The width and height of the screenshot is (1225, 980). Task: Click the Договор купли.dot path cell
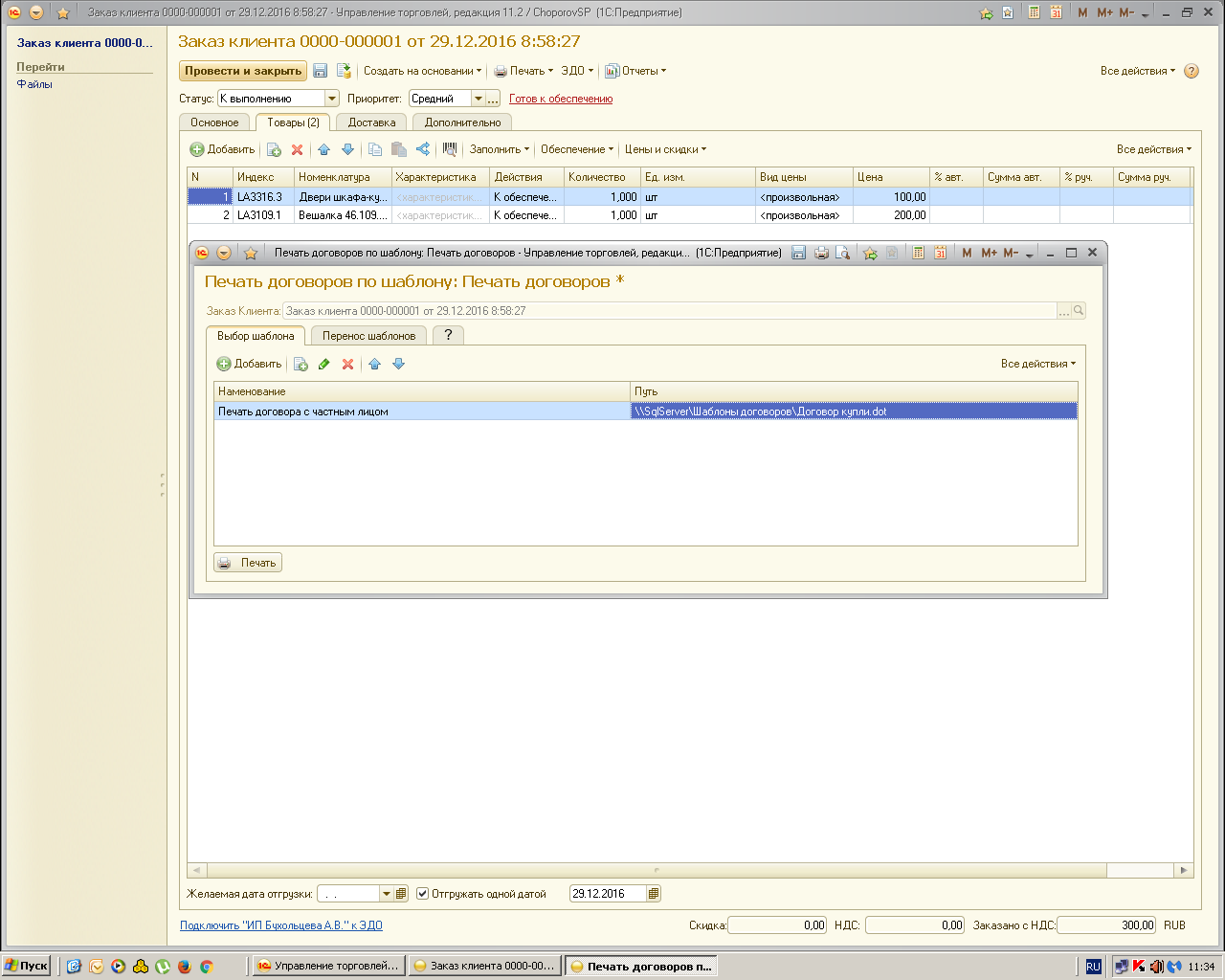click(x=854, y=412)
